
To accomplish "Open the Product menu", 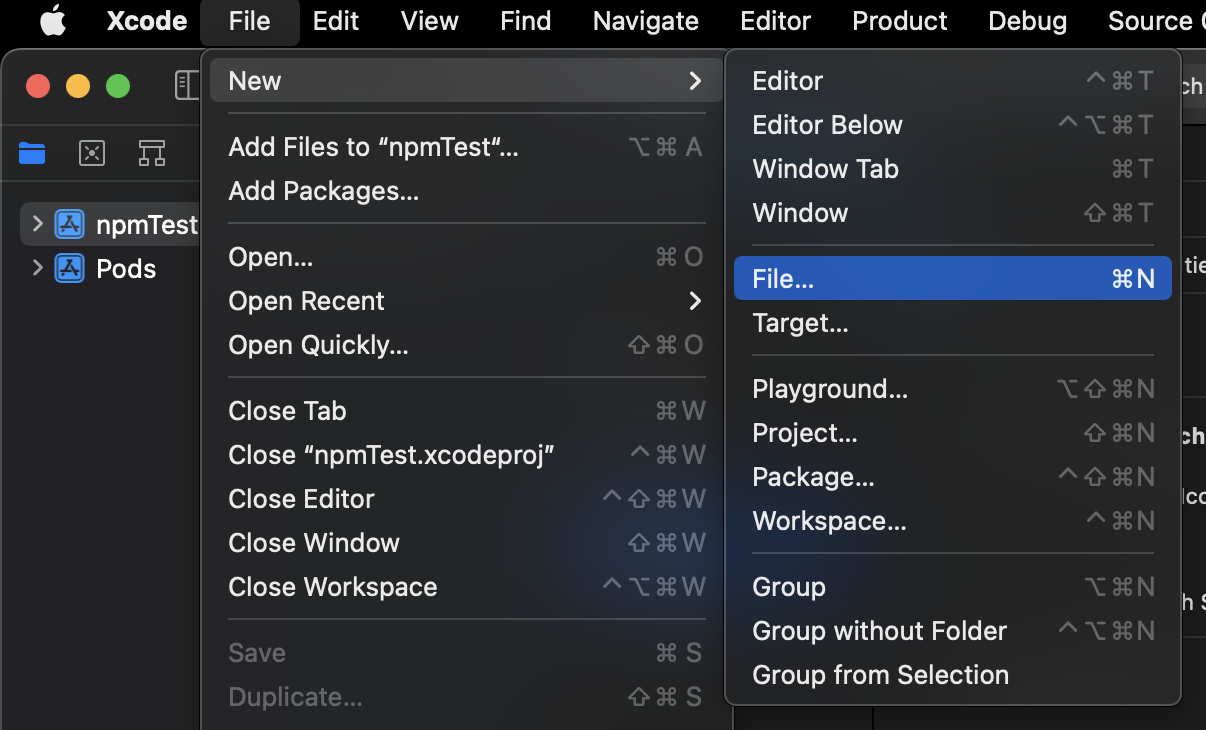I will coord(900,21).
